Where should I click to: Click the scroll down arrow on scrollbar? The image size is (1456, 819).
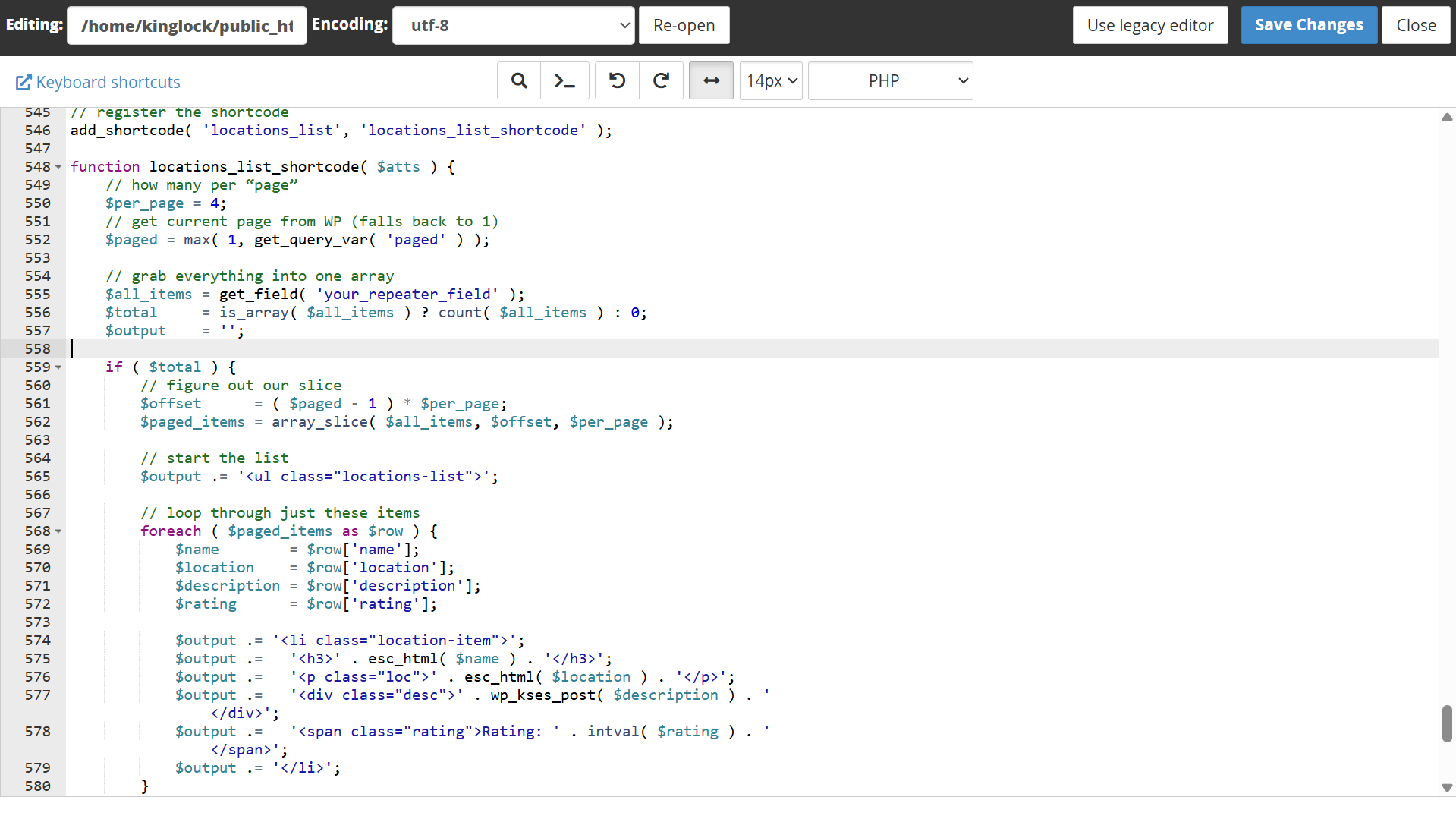click(1446, 788)
